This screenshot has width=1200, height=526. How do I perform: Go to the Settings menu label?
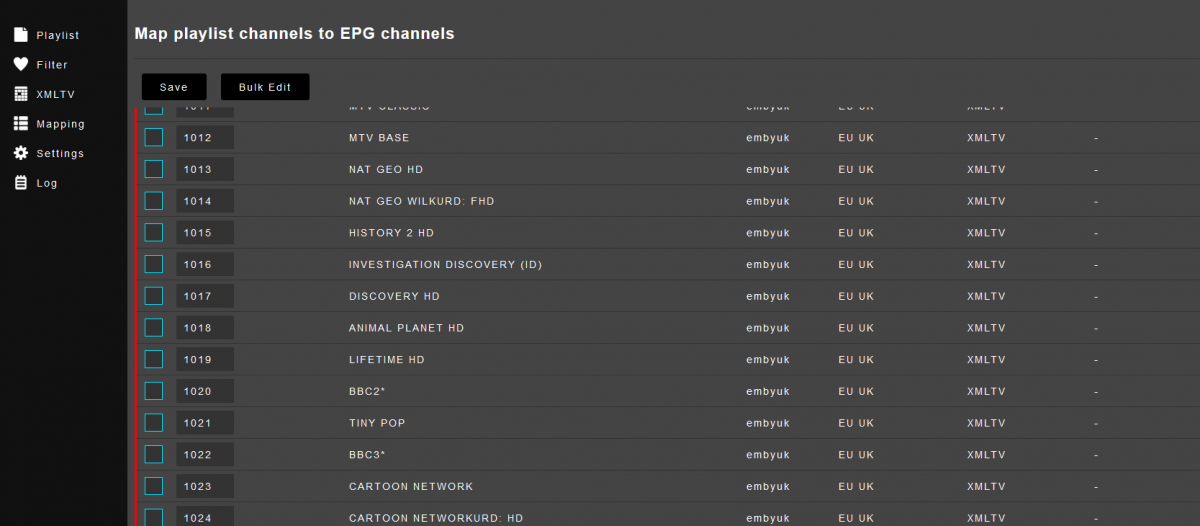pyautogui.click(x=60, y=153)
